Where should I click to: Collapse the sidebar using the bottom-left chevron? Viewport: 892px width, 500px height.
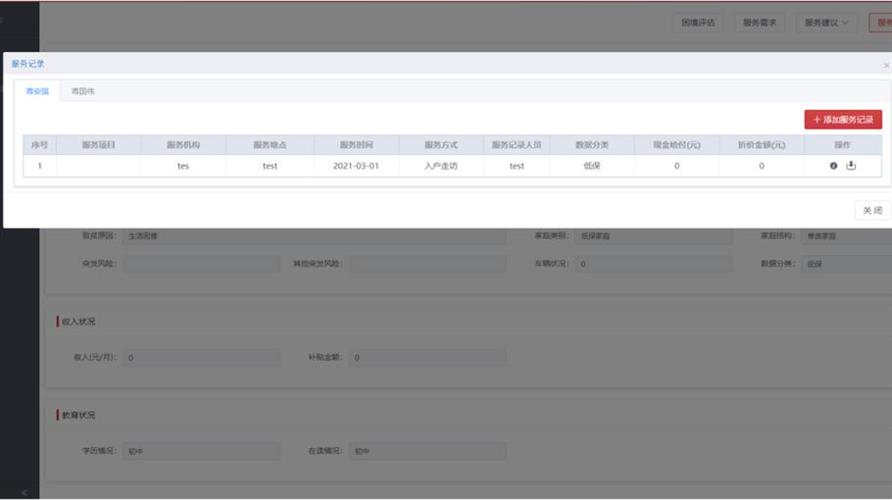pos(25,492)
